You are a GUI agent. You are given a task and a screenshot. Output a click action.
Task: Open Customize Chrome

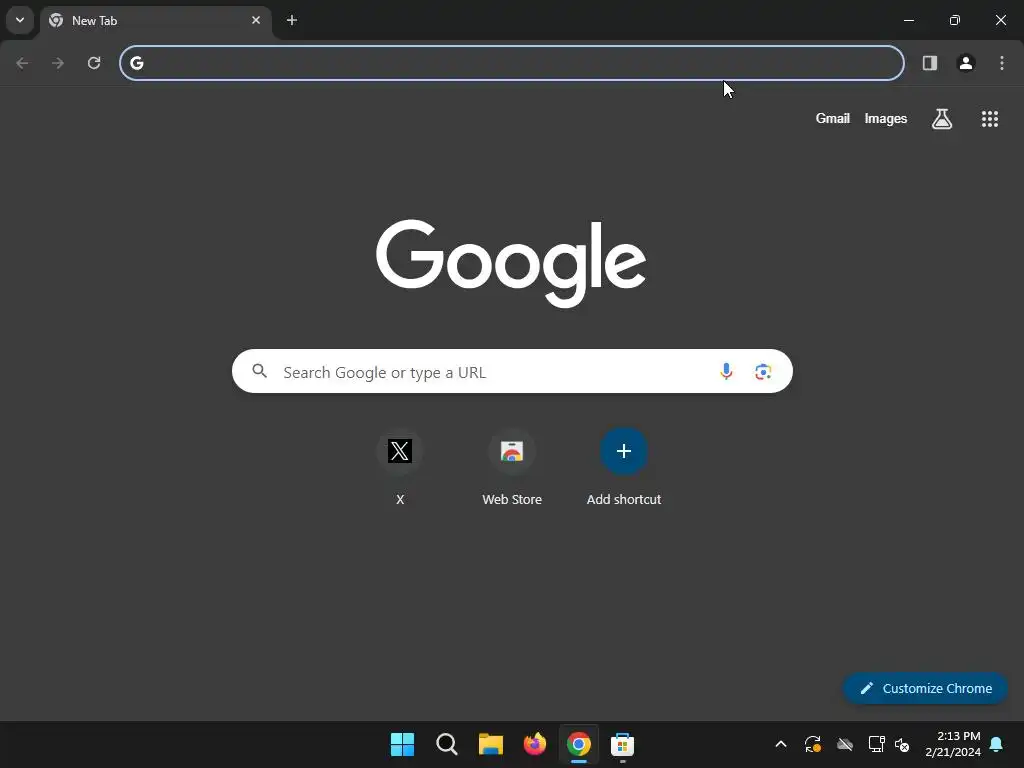(x=925, y=688)
